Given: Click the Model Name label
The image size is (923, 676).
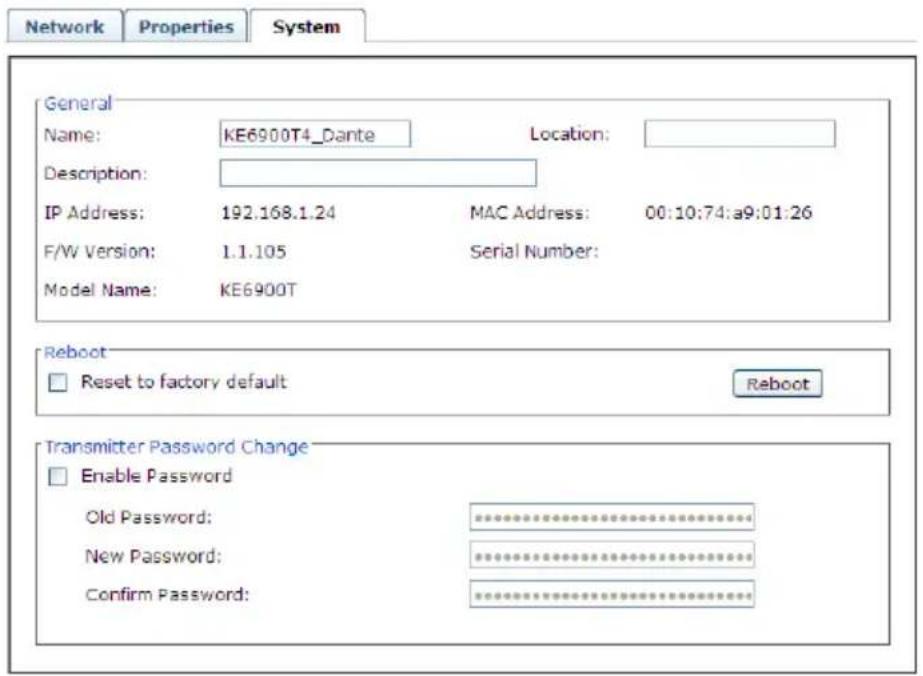Looking at the screenshot, I should (x=101, y=290).
